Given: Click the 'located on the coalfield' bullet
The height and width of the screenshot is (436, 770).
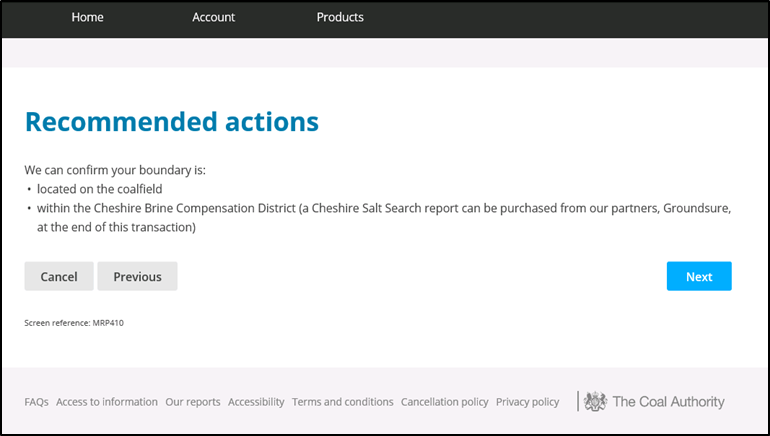Looking at the screenshot, I should (x=99, y=188).
